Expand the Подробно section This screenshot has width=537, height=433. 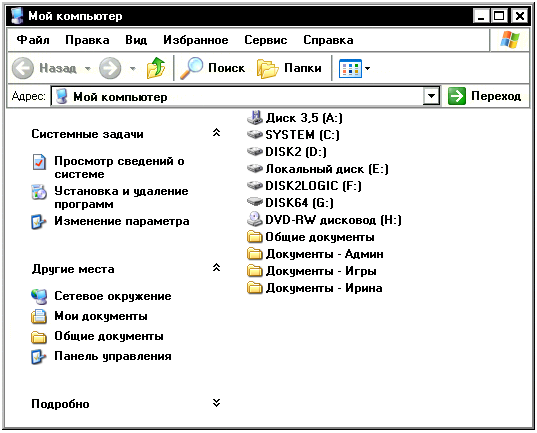pyautogui.click(x=216, y=403)
